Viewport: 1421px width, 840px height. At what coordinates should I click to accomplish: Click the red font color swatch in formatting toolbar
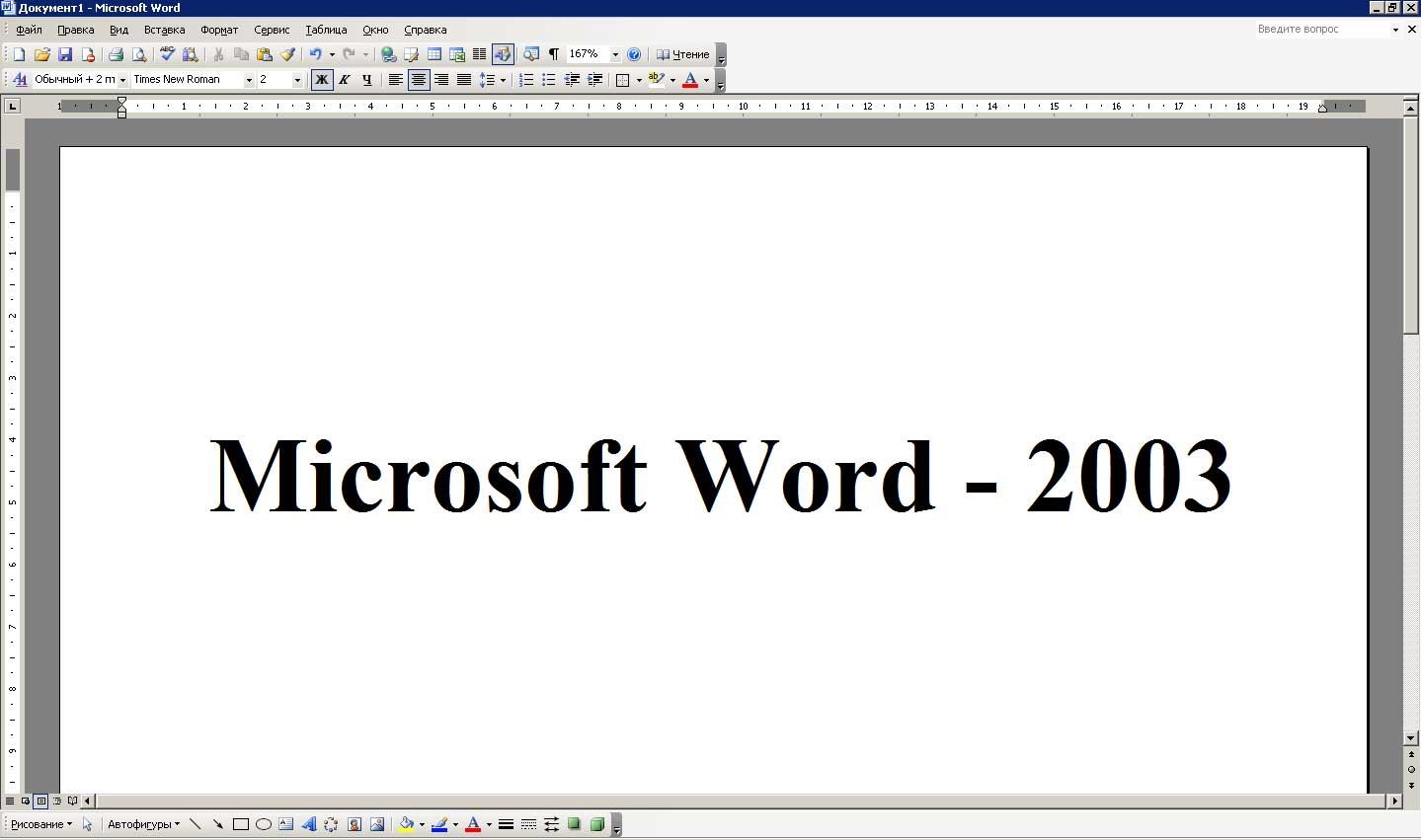click(x=690, y=80)
